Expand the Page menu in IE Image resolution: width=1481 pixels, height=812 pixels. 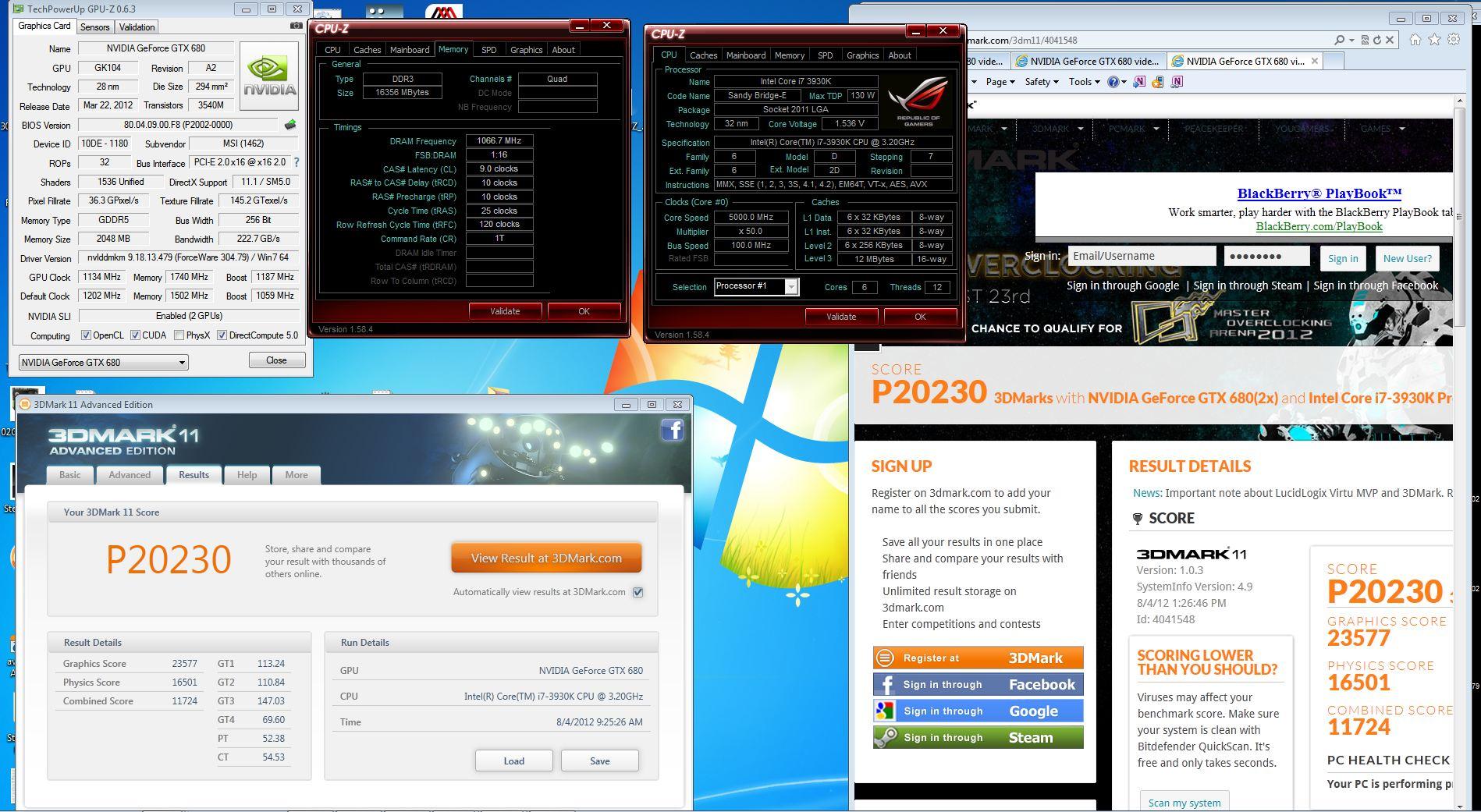1000,81
